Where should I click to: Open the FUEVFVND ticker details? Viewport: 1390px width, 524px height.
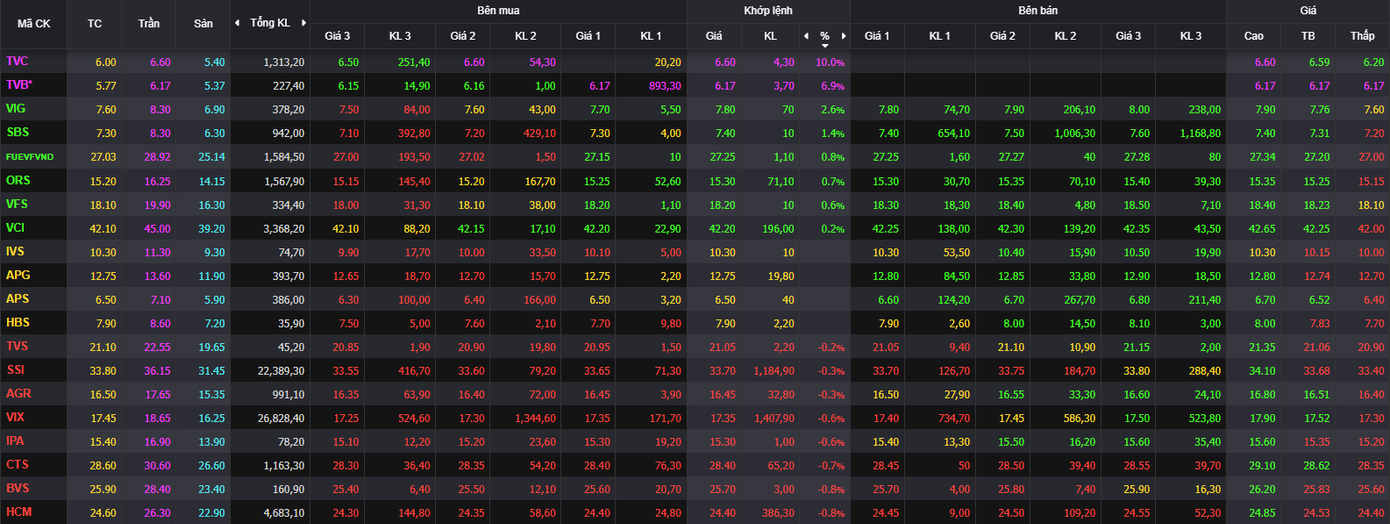pyautogui.click(x=29, y=156)
